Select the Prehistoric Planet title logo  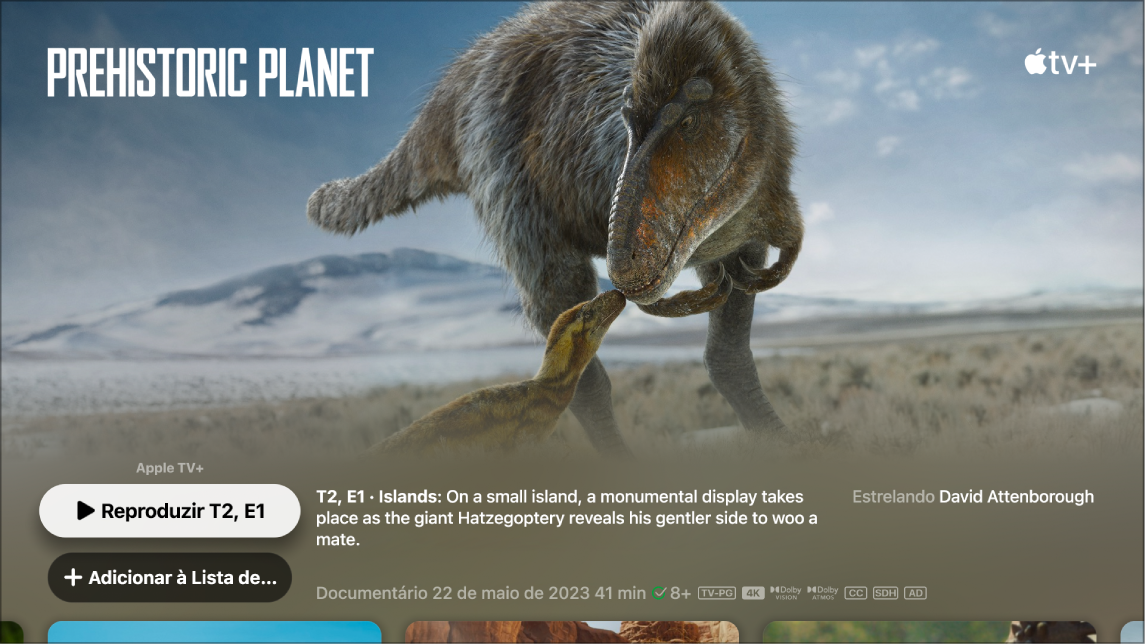point(210,72)
